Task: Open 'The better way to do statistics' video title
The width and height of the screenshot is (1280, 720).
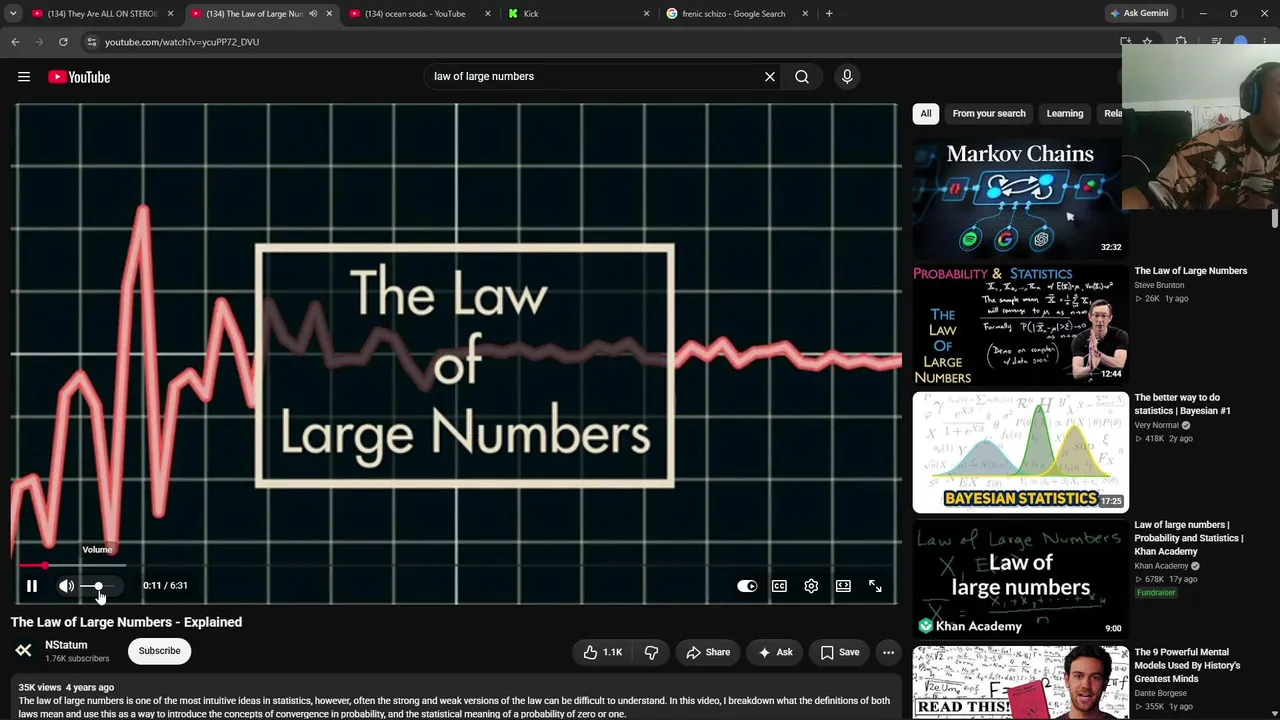Action: click(1183, 404)
